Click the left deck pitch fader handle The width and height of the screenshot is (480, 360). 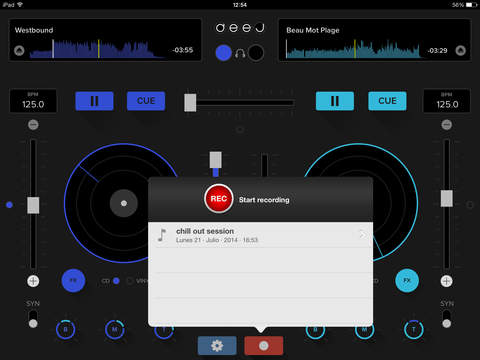(x=33, y=205)
